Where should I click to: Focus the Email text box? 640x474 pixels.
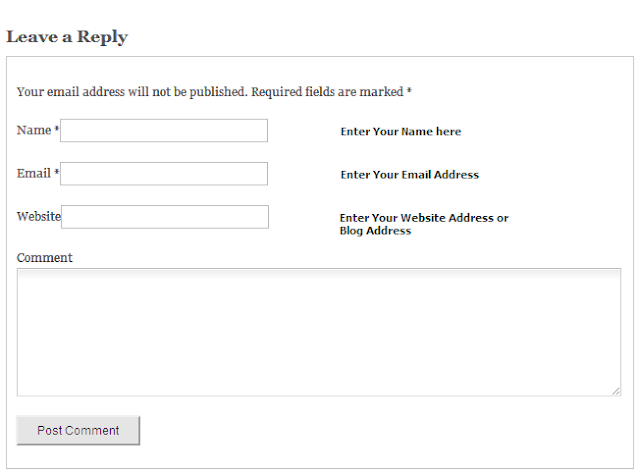[x=164, y=174]
